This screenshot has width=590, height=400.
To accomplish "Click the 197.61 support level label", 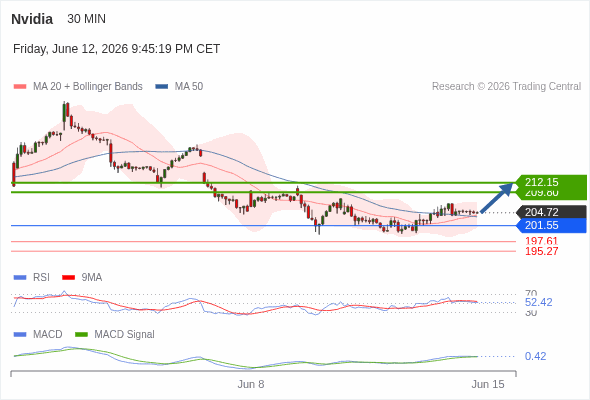I will pyautogui.click(x=541, y=241).
